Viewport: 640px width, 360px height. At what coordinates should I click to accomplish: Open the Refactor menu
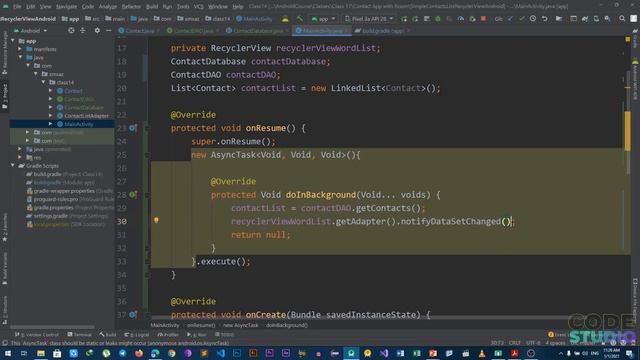[x=131, y=7]
